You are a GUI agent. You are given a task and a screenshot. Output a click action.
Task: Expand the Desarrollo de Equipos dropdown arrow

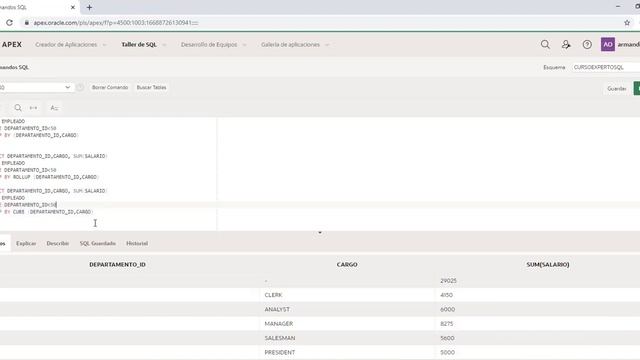(x=244, y=45)
